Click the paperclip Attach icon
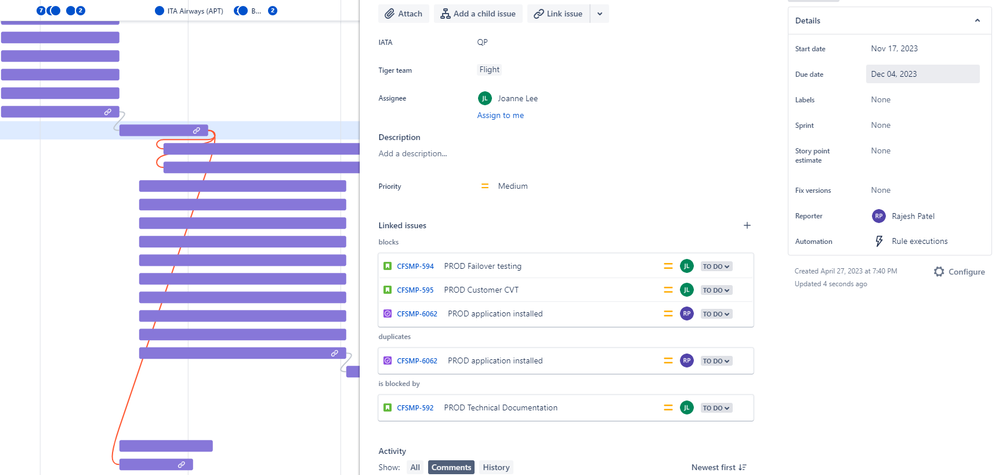The height and width of the screenshot is (475, 999). coord(389,13)
